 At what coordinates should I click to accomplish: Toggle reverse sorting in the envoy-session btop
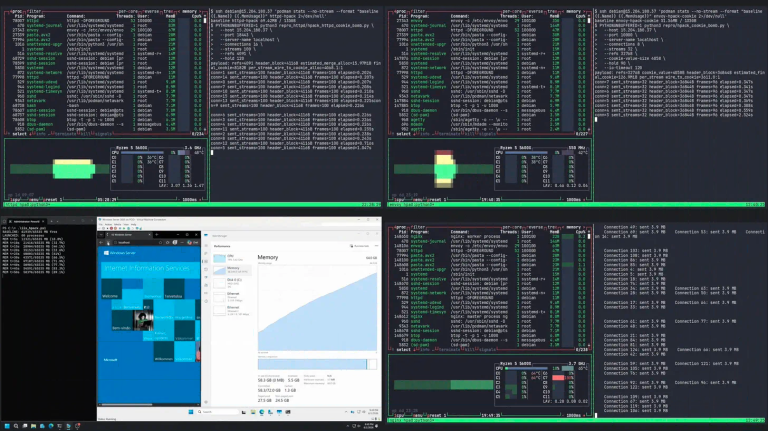(x=536, y=11)
